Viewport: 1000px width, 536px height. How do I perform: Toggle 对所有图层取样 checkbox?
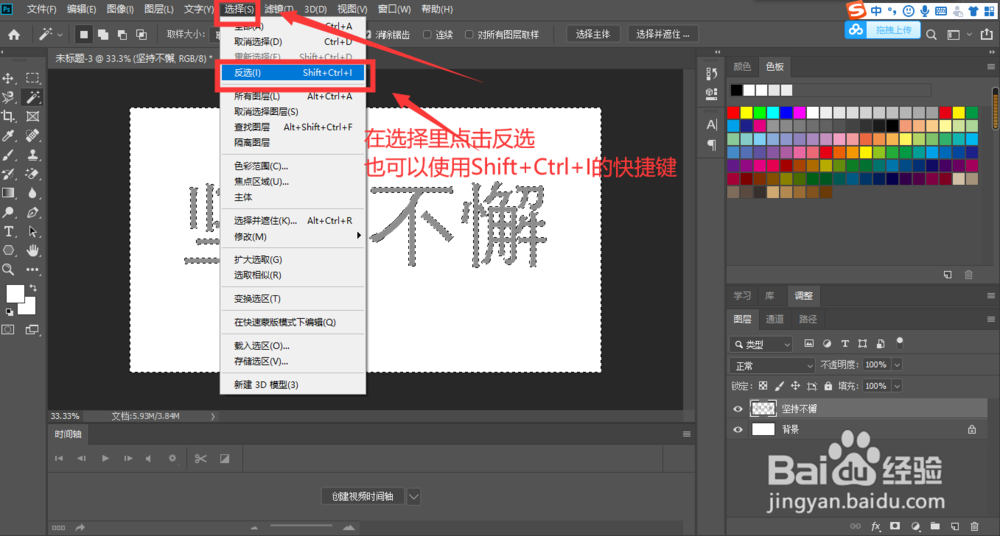tap(469, 34)
